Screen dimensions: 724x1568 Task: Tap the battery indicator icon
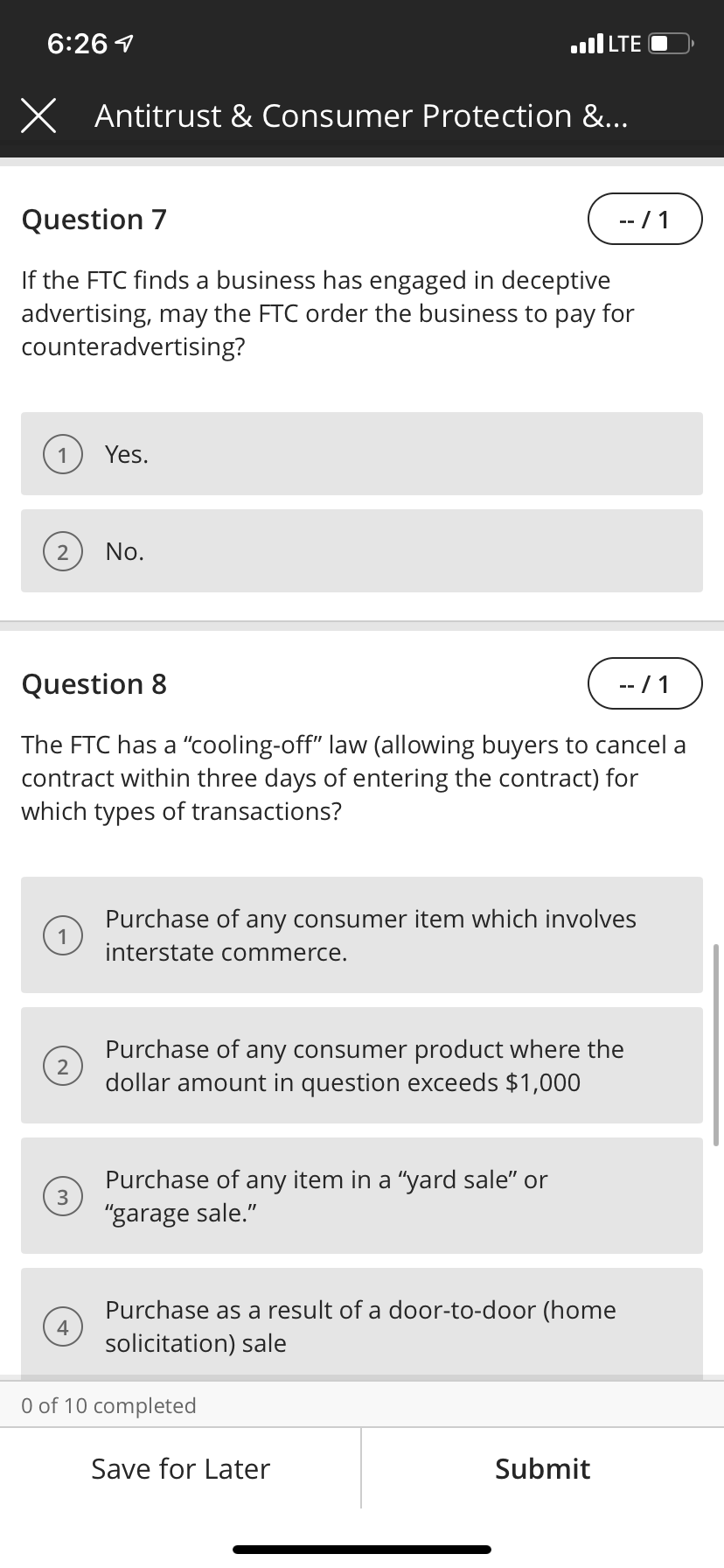(x=670, y=44)
